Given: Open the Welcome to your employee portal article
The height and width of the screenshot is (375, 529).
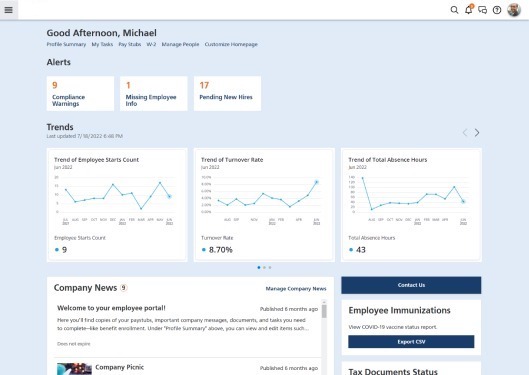Looking at the screenshot, I should (x=111, y=308).
